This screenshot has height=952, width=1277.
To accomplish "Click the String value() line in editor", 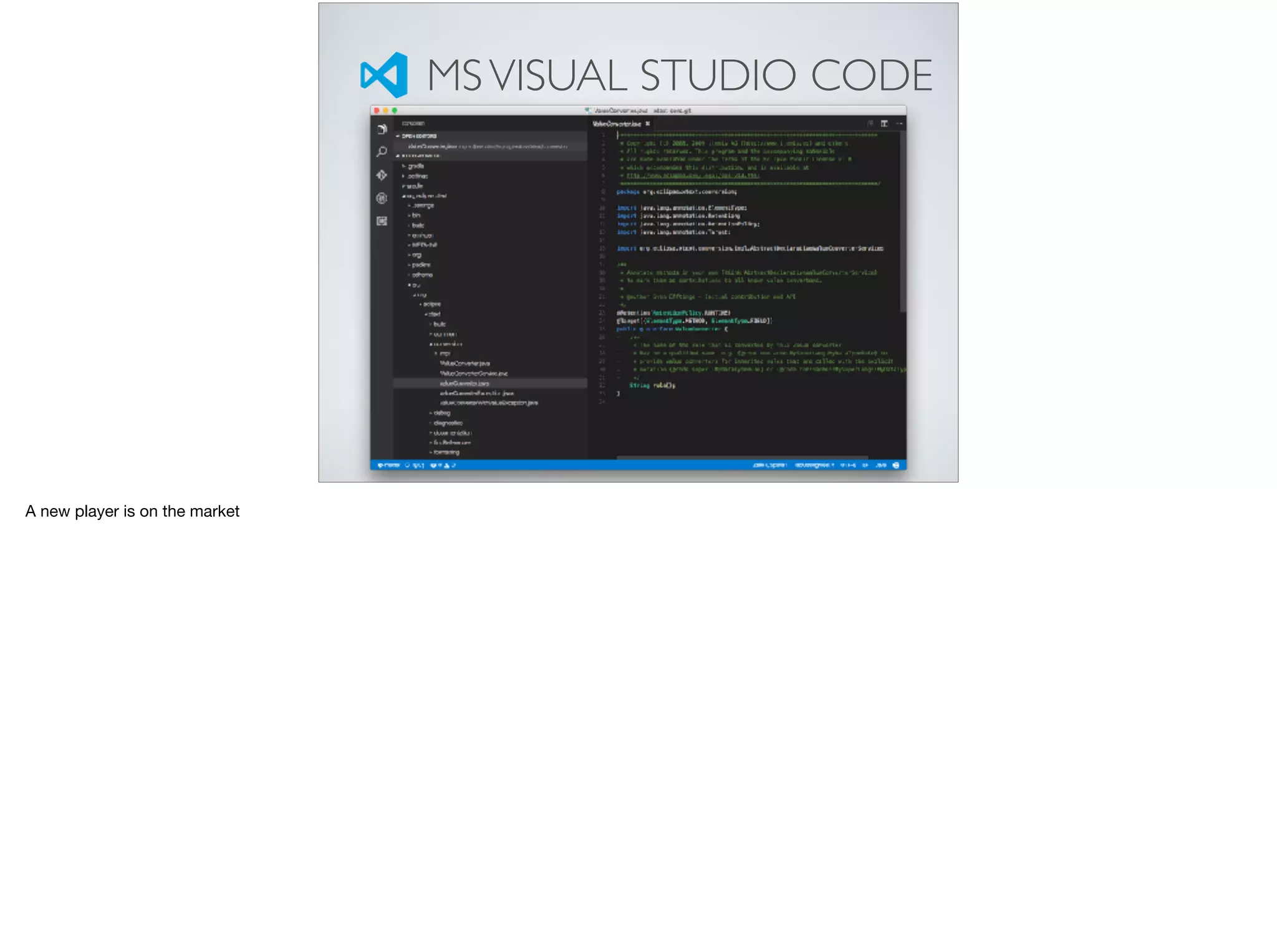I will click(652, 385).
